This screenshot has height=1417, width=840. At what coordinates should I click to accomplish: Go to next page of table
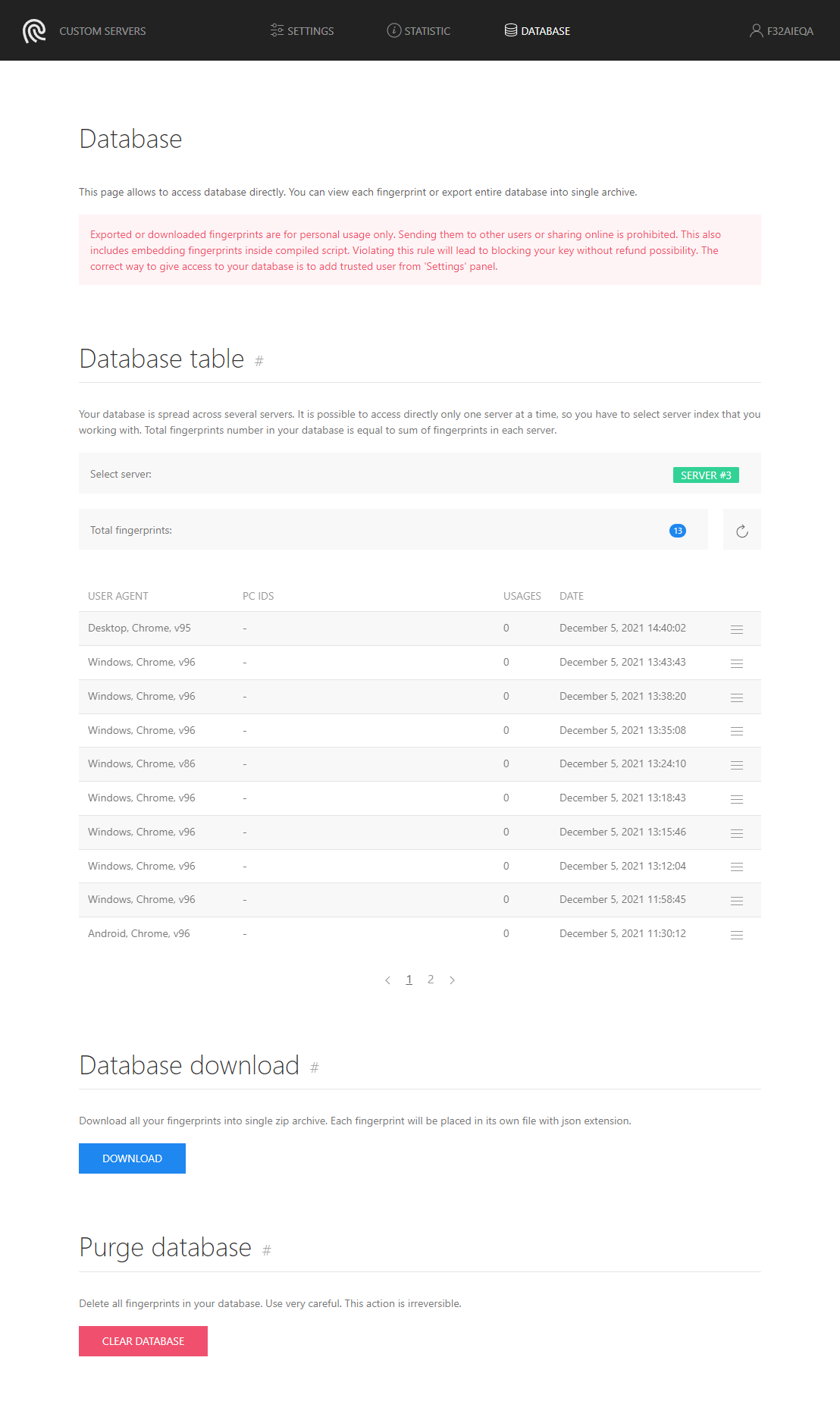(x=452, y=980)
